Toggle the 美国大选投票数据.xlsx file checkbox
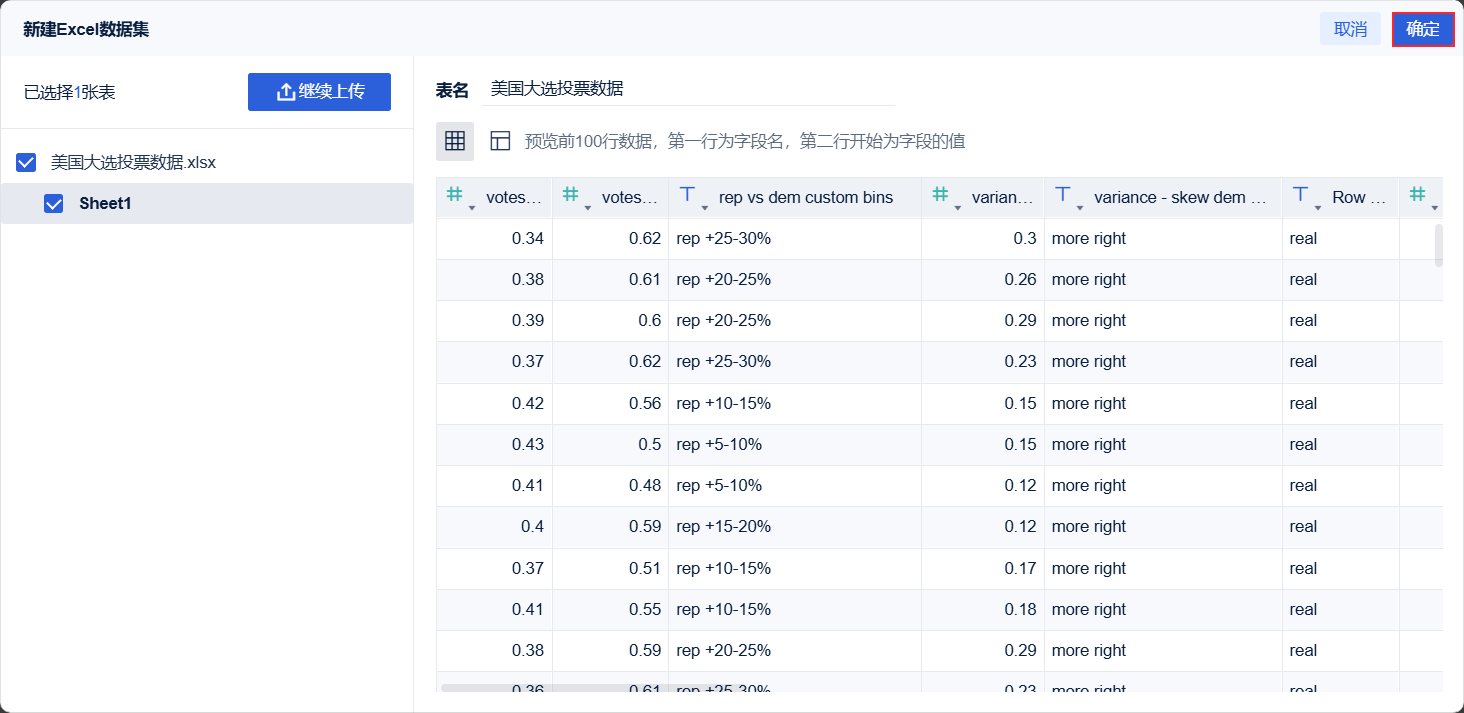1464x713 pixels. [x=27, y=162]
